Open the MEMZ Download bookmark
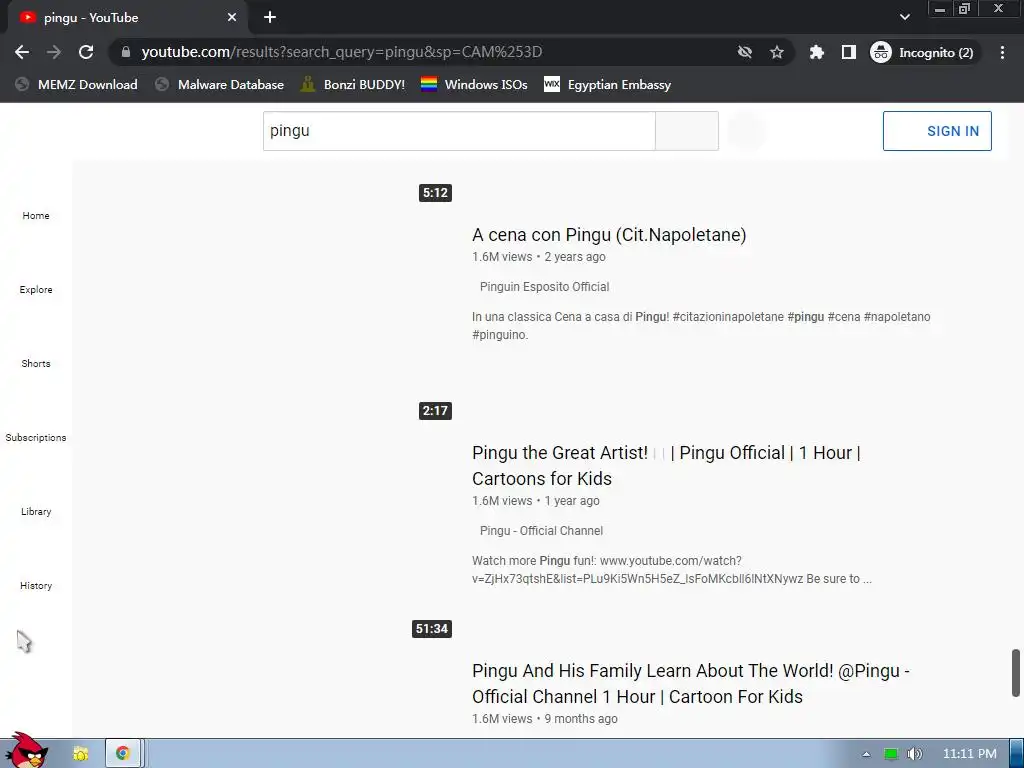1024x768 pixels. coord(76,84)
